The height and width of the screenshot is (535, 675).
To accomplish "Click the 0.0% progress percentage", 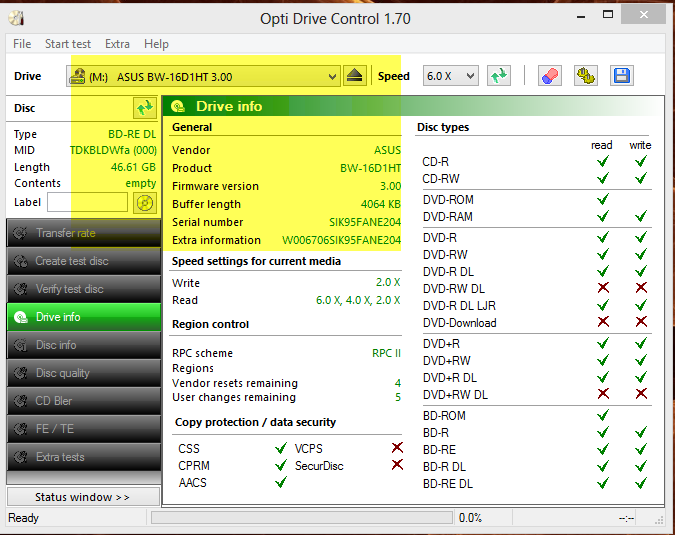I will click(470, 518).
